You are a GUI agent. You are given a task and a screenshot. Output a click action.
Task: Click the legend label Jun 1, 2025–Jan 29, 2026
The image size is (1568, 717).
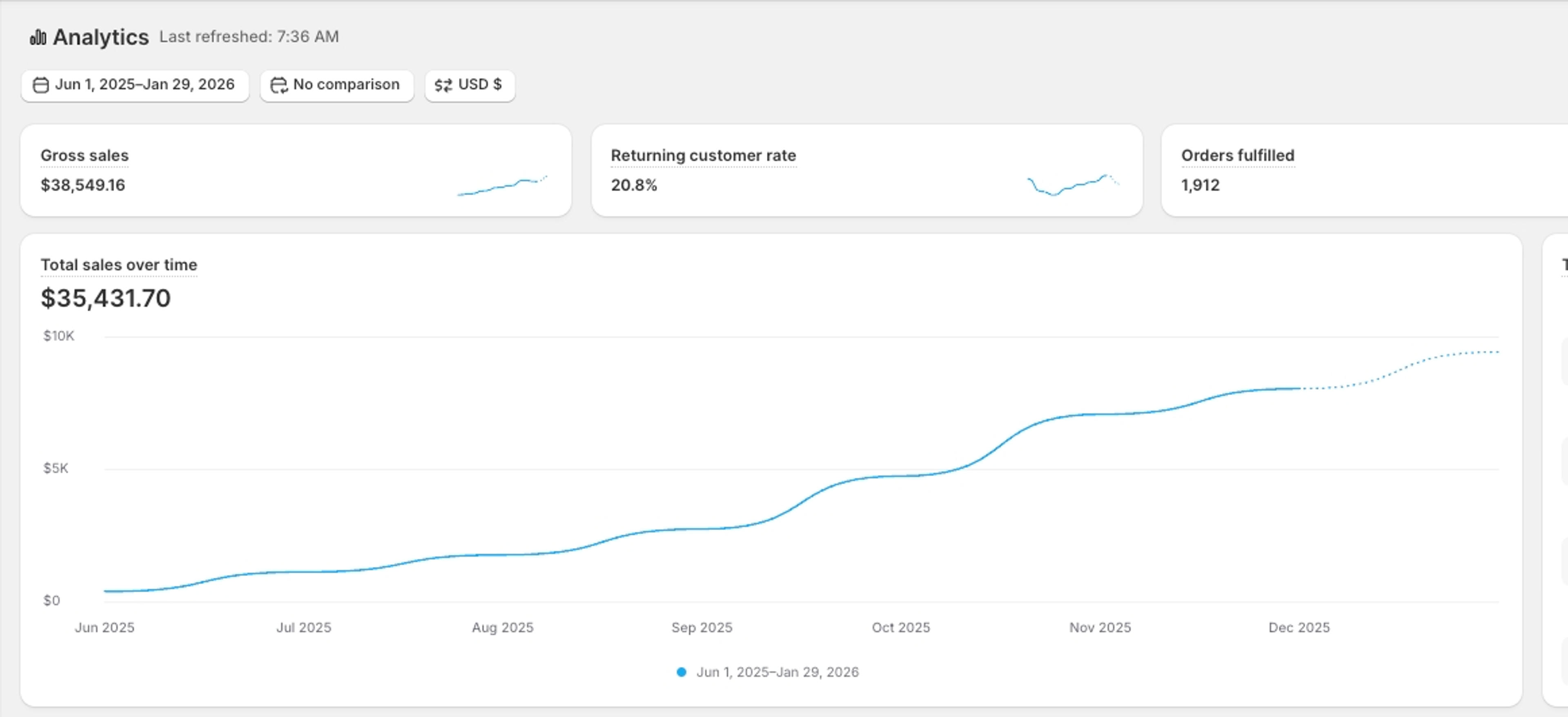coord(777,672)
